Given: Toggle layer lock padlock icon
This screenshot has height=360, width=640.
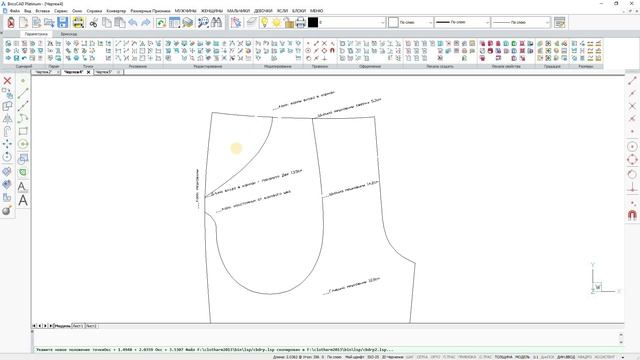Looking at the screenshot, I should click(x=289, y=23).
